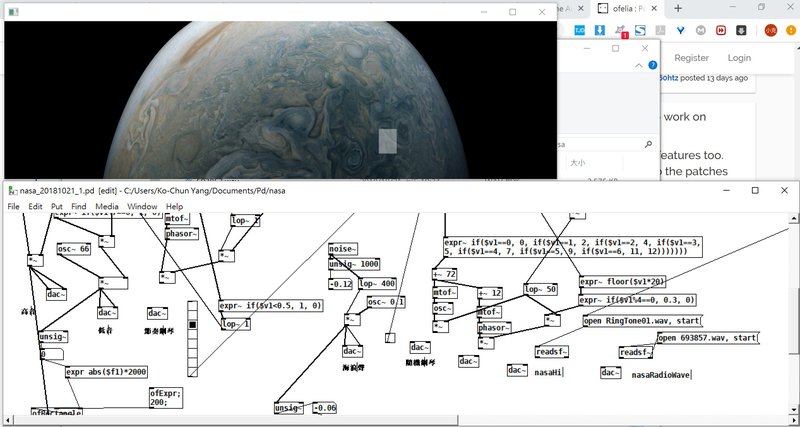
Task: Click the extension icon with red badge
Action: coord(621,31)
